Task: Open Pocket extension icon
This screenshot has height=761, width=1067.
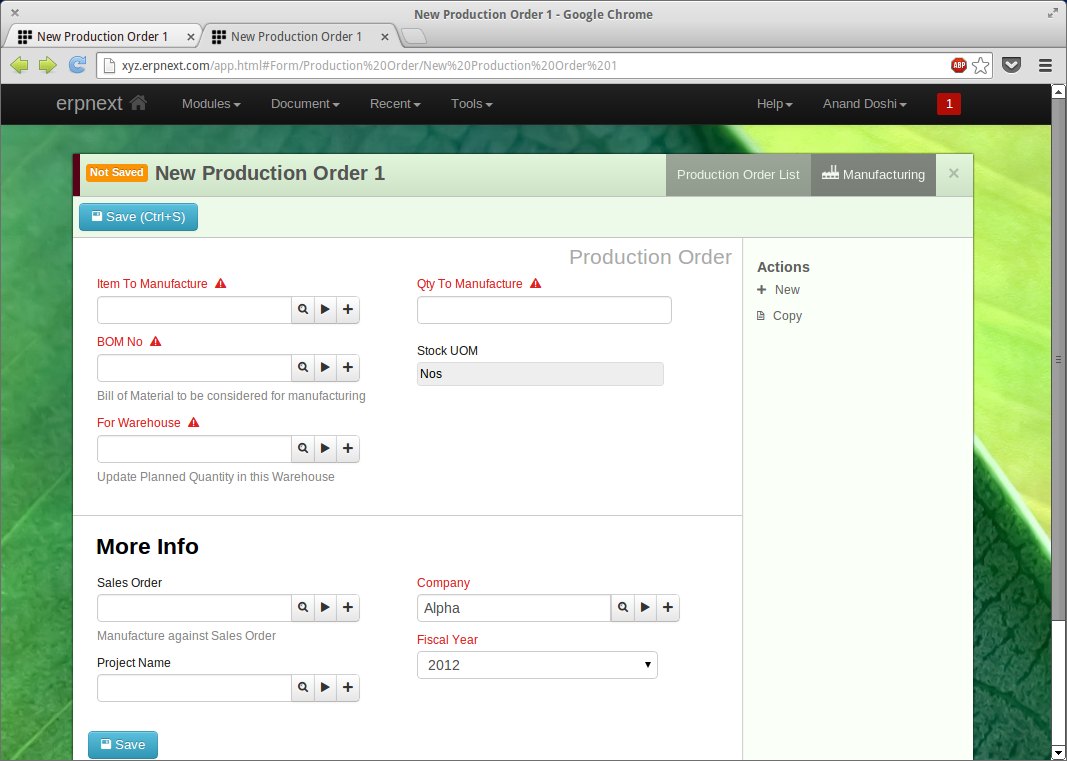Action: [x=1012, y=65]
